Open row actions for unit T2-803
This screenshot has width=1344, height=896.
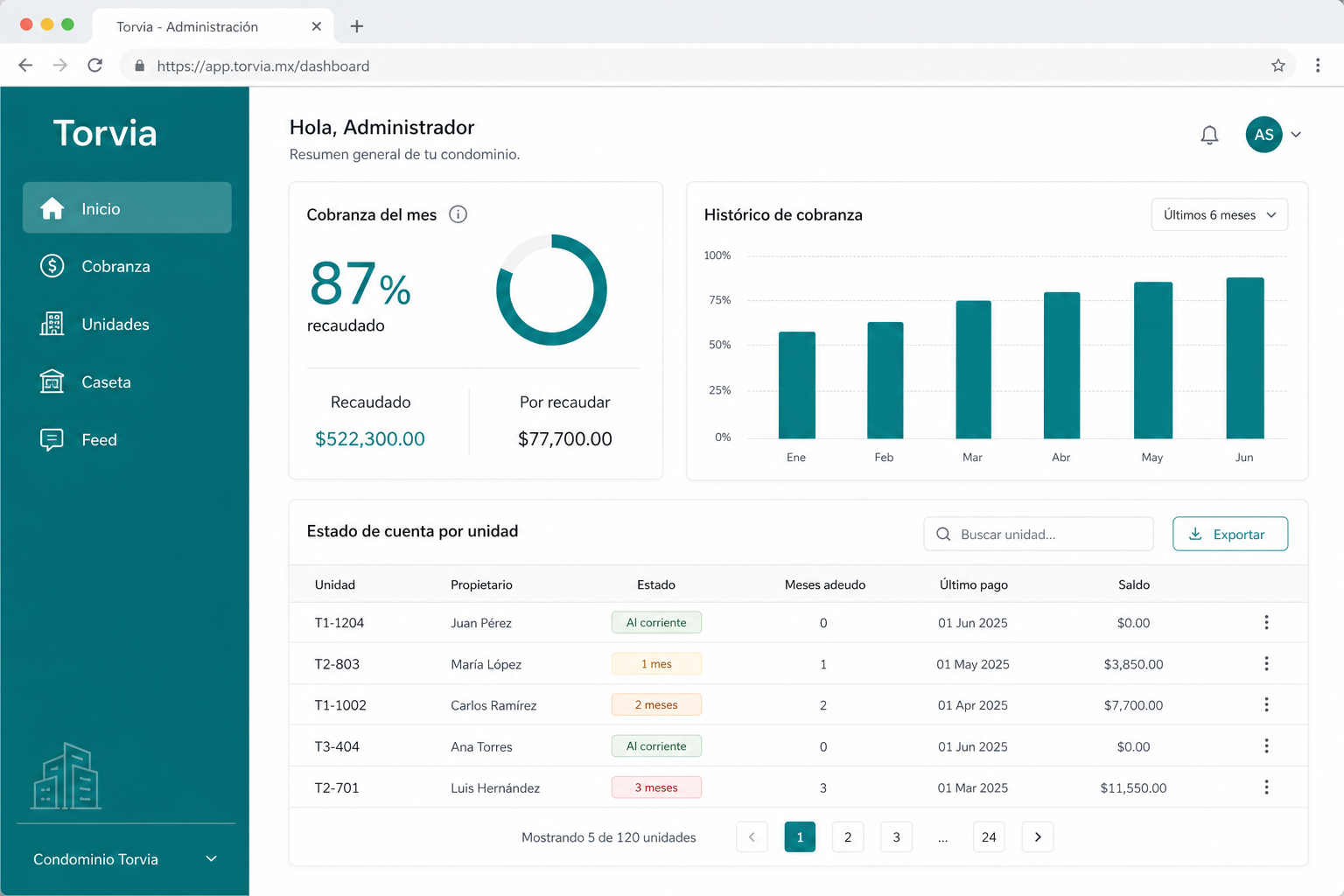pos(1266,663)
